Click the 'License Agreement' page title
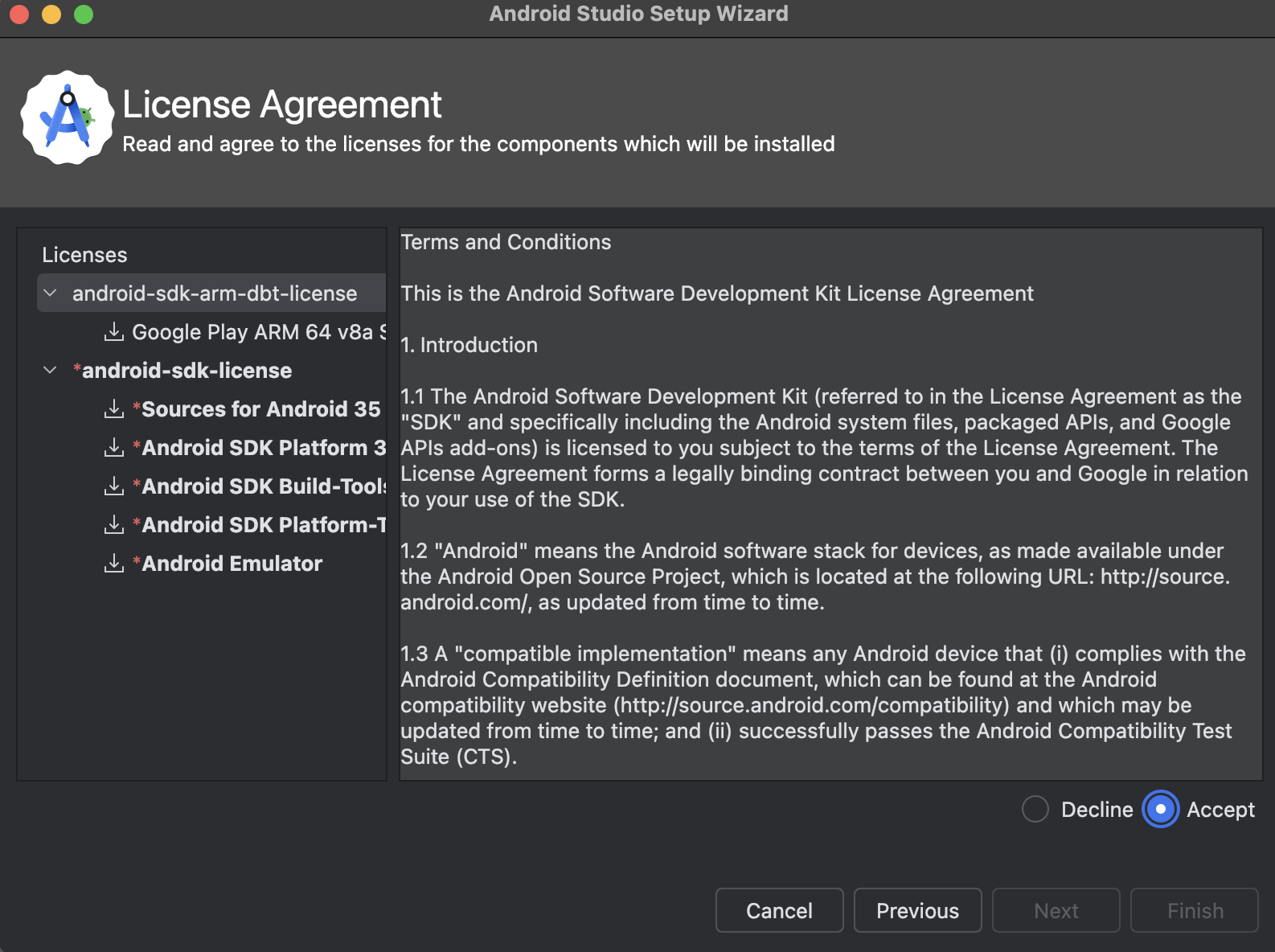Screen dimensions: 1275x952 [281, 105]
